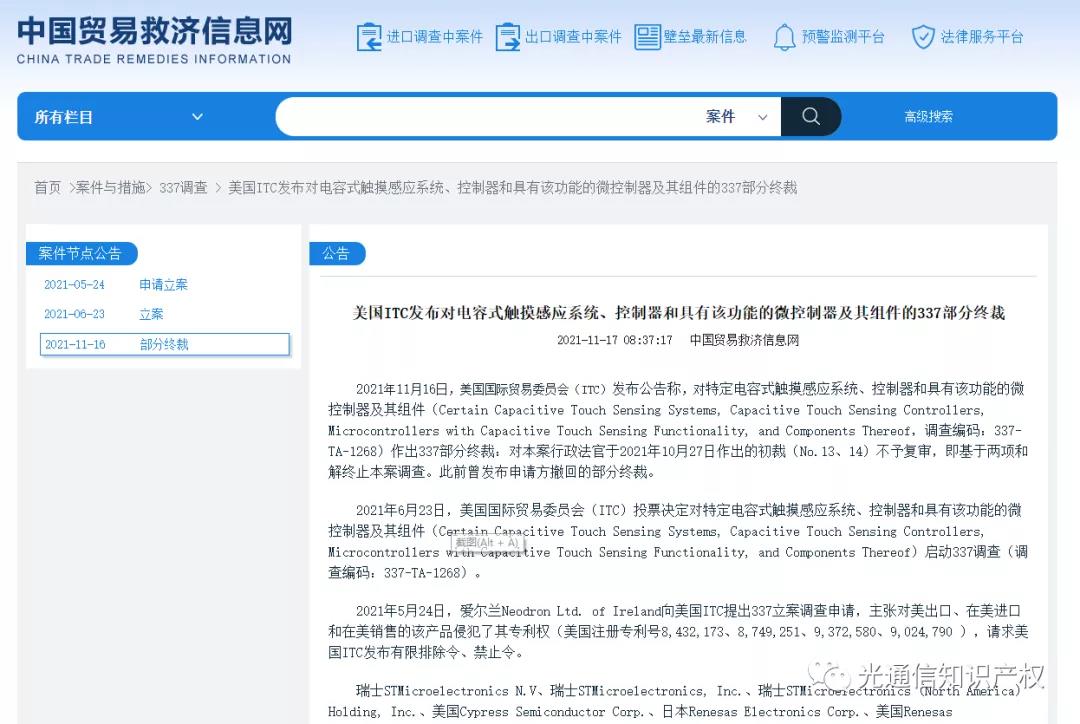1080x724 pixels.
Task: Click the magnifier search button
Action: [x=811, y=116]
